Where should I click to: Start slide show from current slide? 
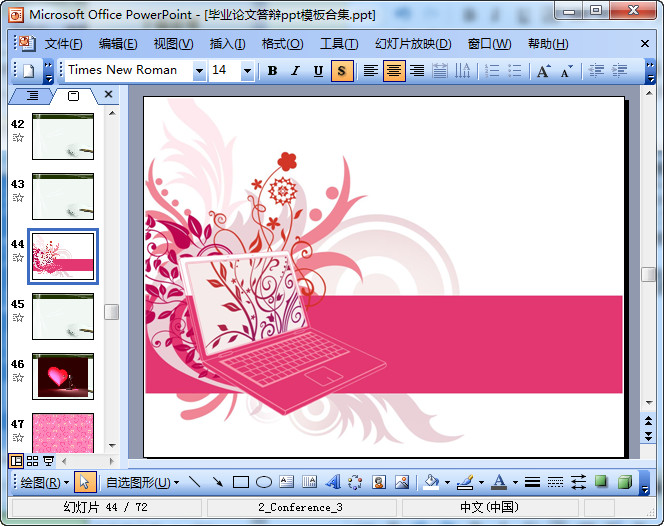click(x=49, y=461)
